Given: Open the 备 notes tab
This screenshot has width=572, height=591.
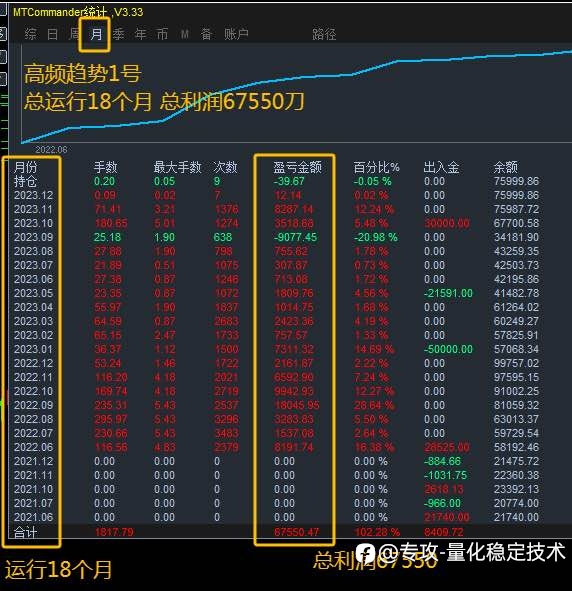Looking at the screenshot, I should (x=206, y=34).
